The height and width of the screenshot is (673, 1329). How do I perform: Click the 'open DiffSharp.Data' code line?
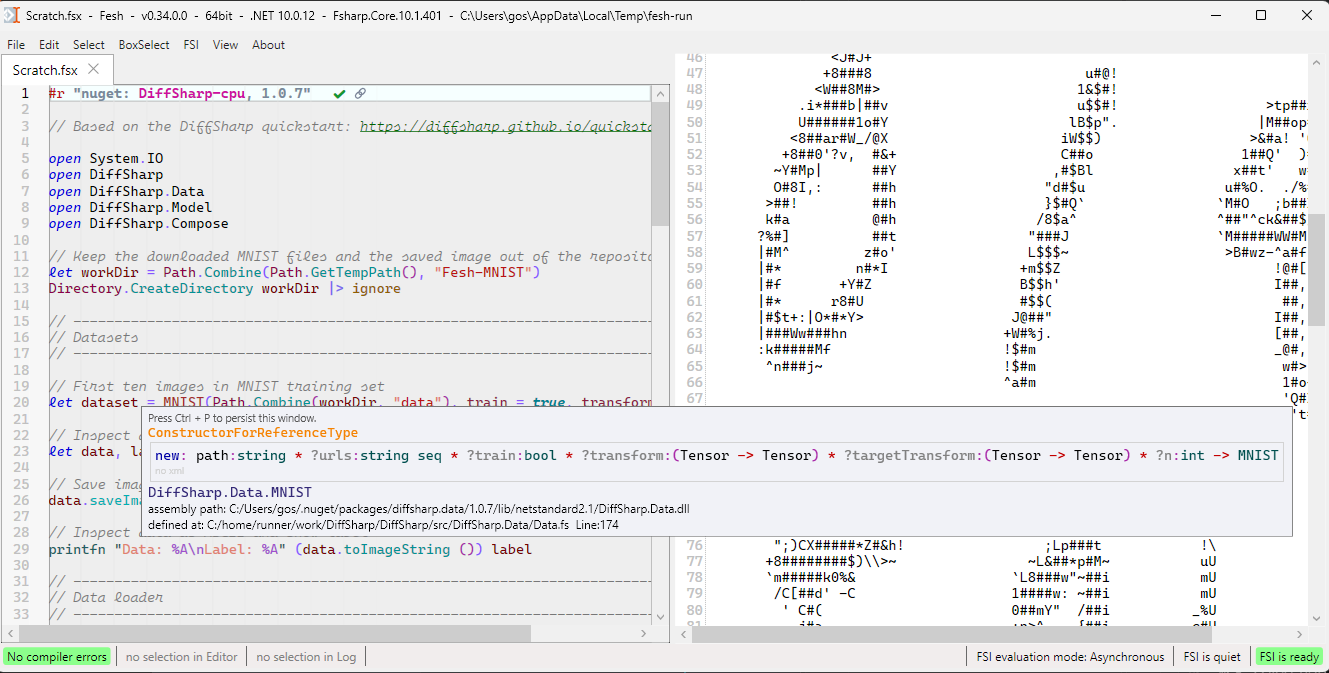pyautogui.click(x=126, y=191)
